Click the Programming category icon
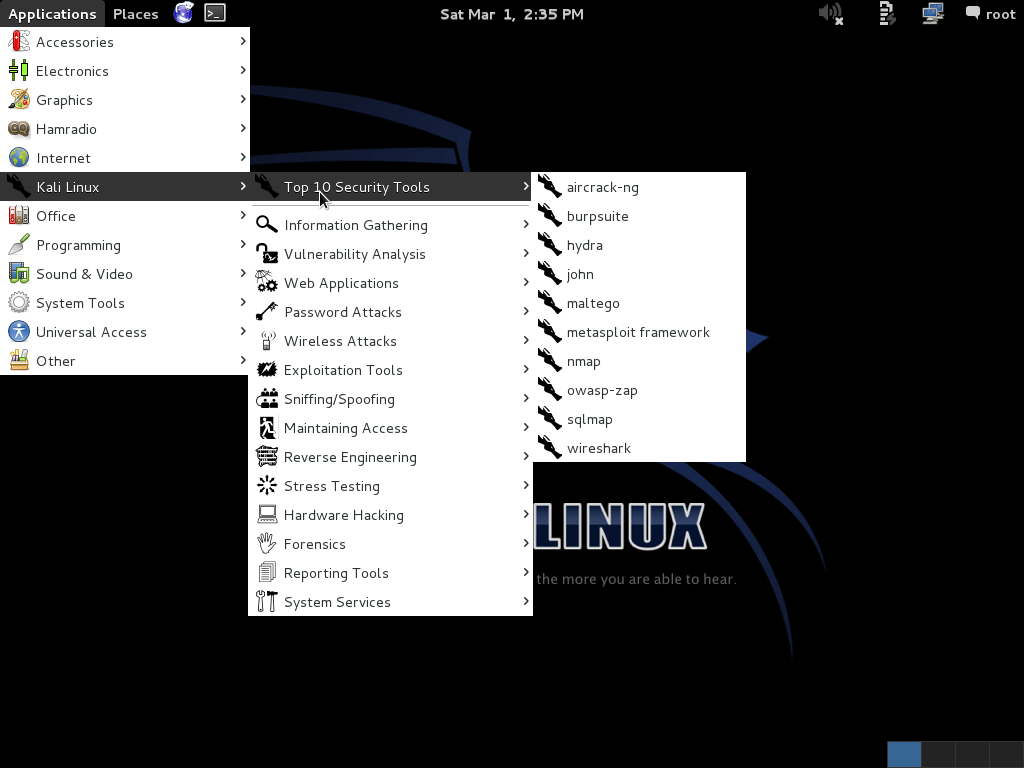The height and width of the screenshot is (768, 1024). click(x=19, y=245)
